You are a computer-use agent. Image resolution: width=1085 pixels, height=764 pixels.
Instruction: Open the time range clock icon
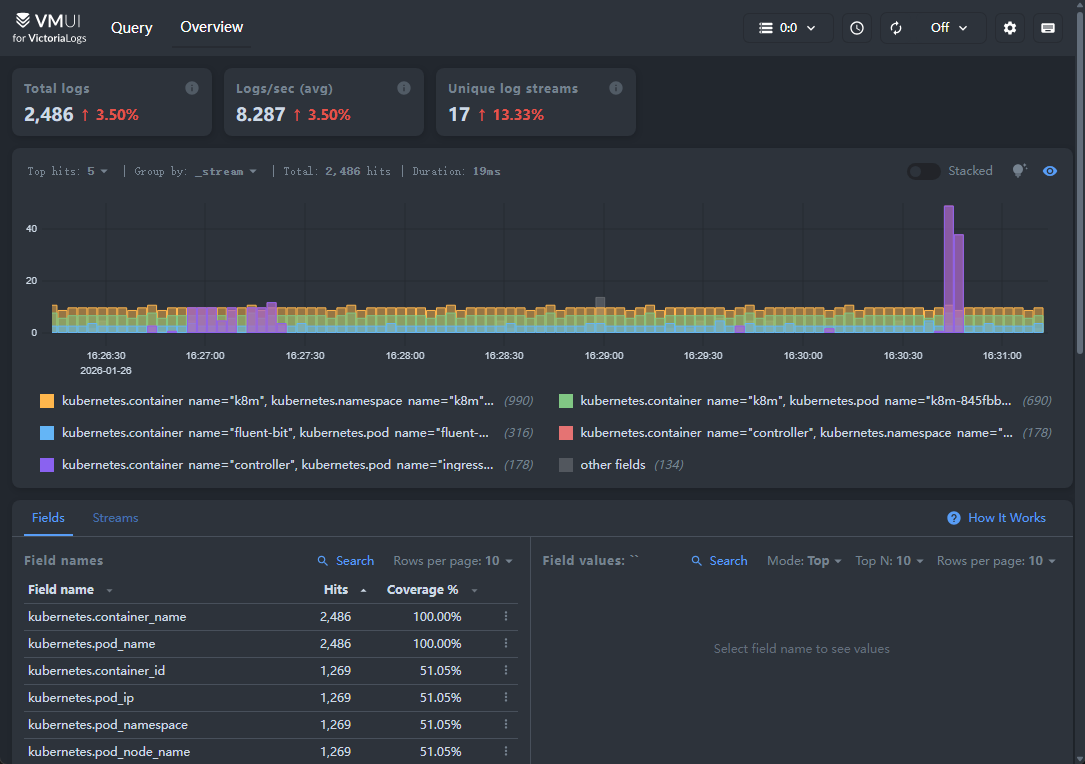coord(857,28)
